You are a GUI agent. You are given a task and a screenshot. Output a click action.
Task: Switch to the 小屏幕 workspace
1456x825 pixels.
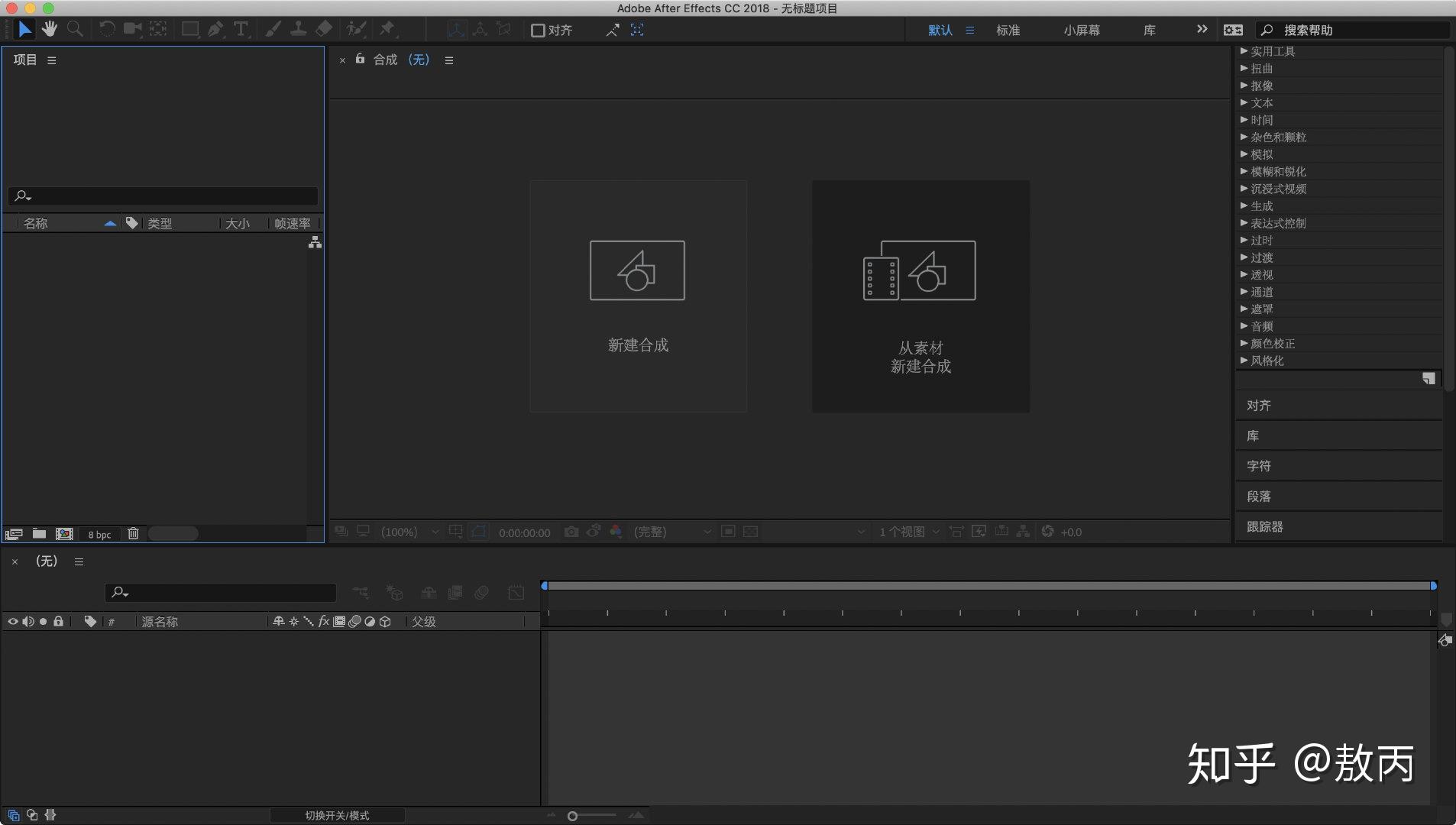(1082, 30)
